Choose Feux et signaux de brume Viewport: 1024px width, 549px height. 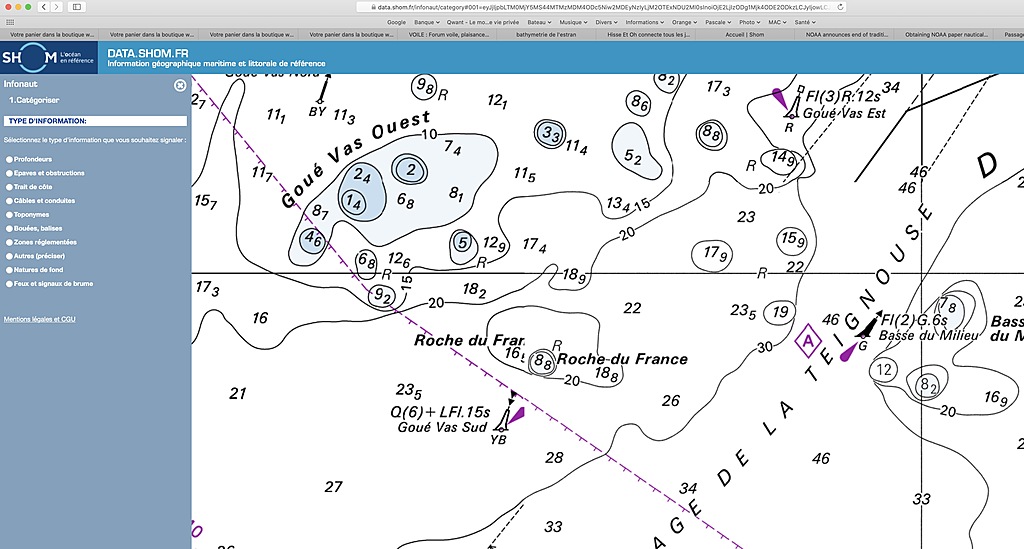9,284
